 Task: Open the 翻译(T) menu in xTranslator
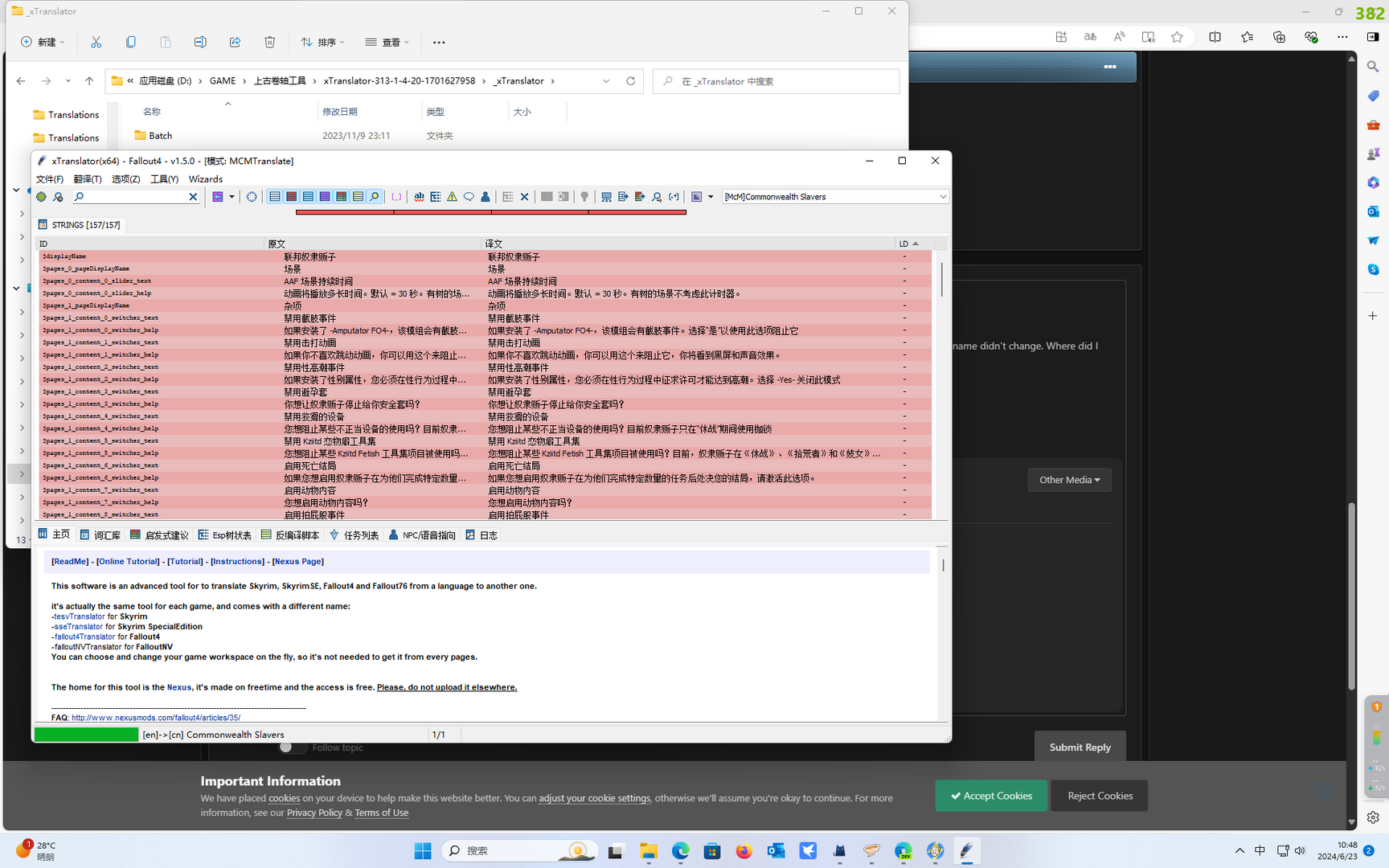(88, 179)
